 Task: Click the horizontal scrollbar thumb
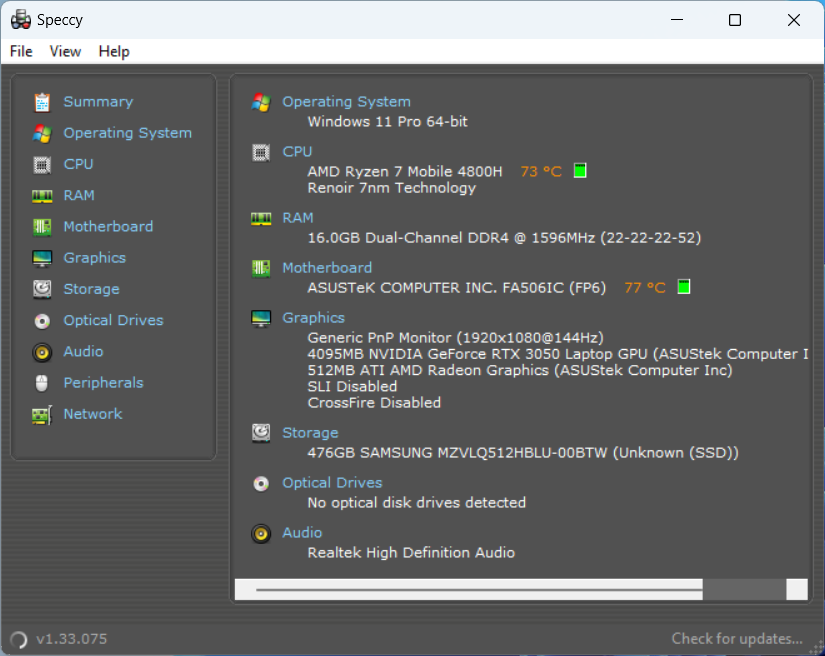[x=468, y=590]
